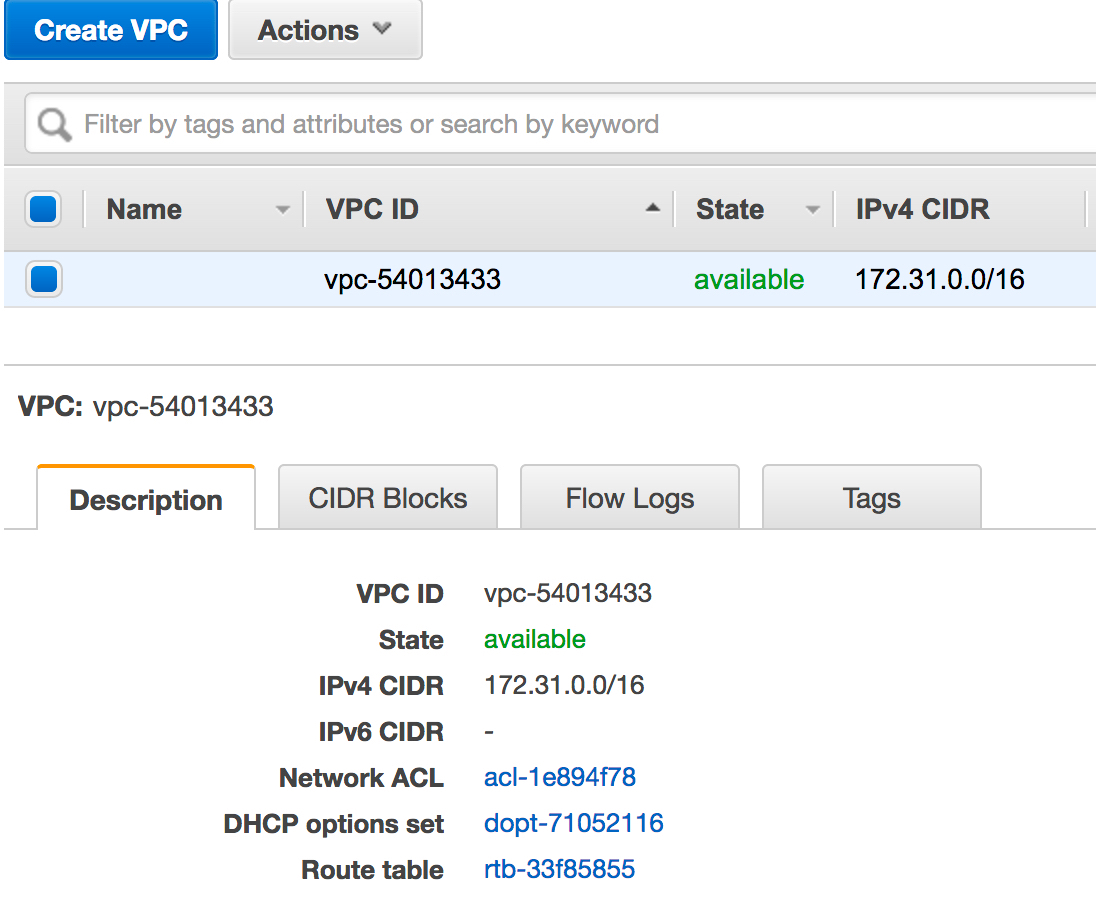
Task: Click the search magnifier icon
Action: click(x=54, y=125)
